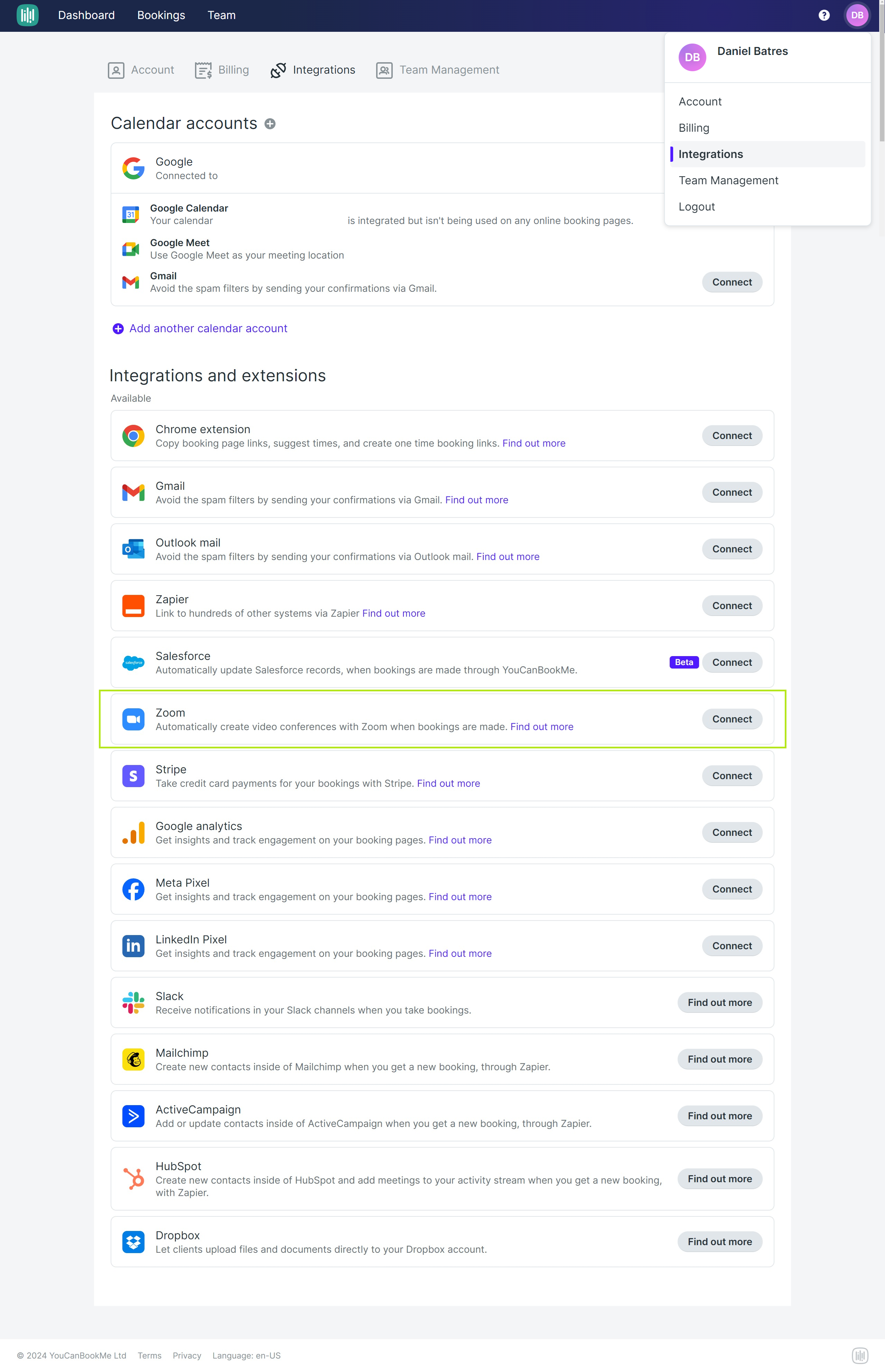This screenshot has height=1372, width=885.
Task: Click the footer YouCanBookMe icon at bottom right
Action: pos(860,1355)
